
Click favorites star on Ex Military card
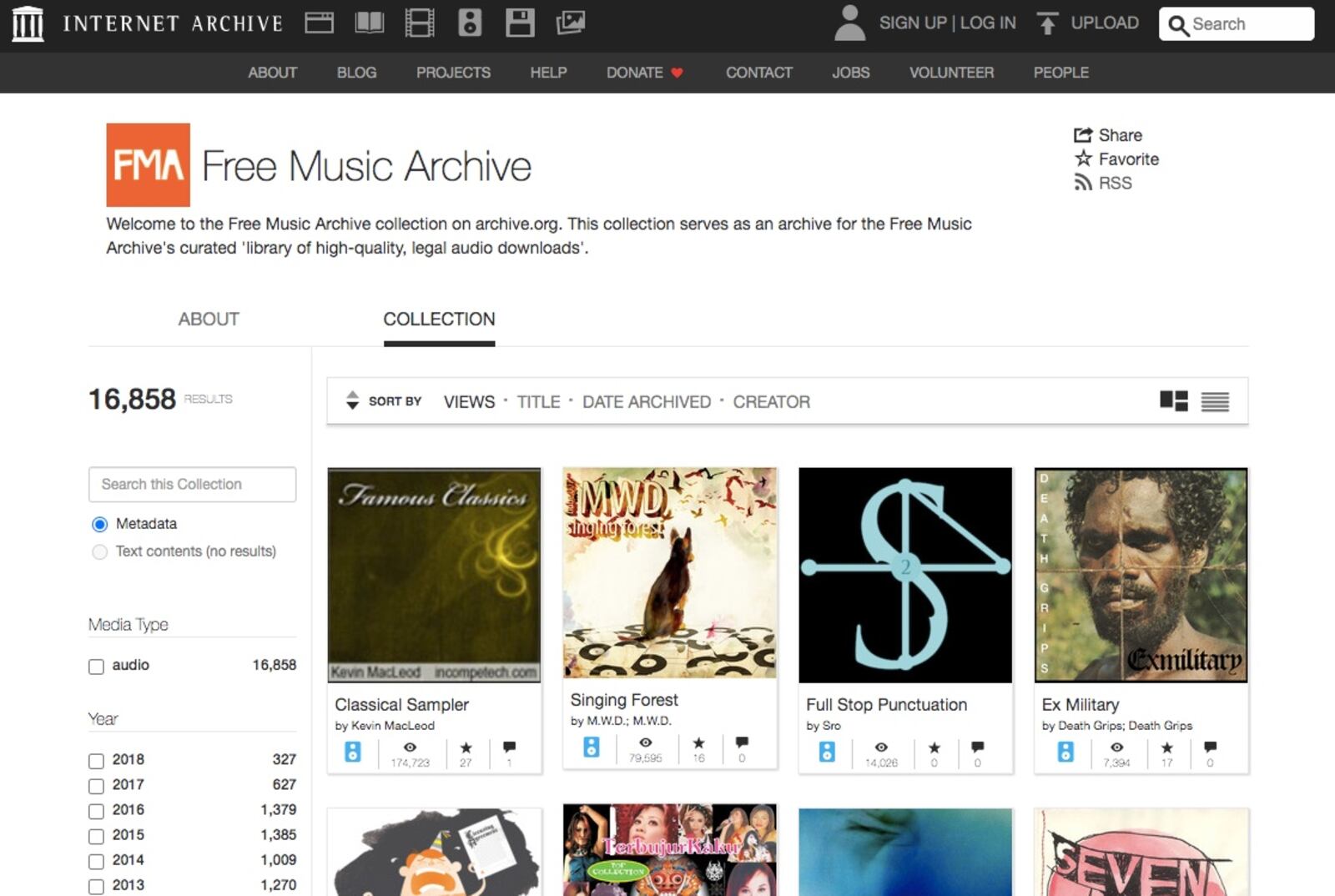[1166, 747]
